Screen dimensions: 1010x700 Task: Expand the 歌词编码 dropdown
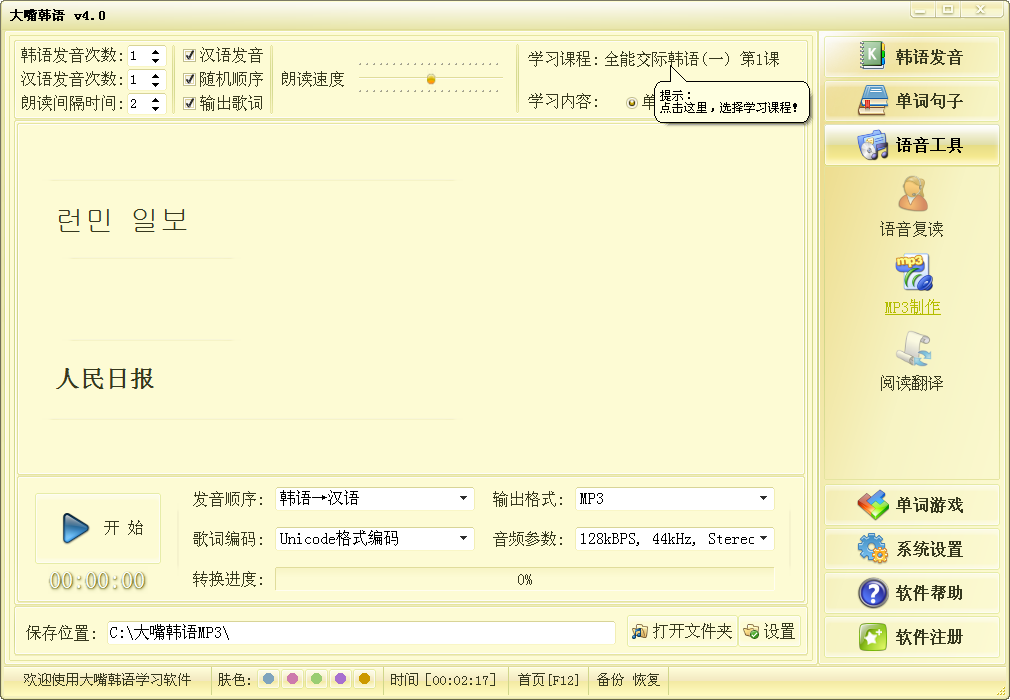pyautogui.click(x=463, y=538)
